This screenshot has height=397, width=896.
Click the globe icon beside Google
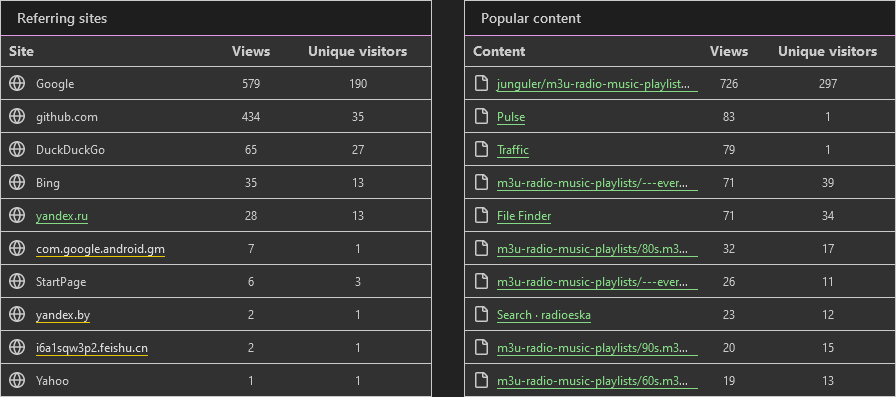click(x=17, y=83)
